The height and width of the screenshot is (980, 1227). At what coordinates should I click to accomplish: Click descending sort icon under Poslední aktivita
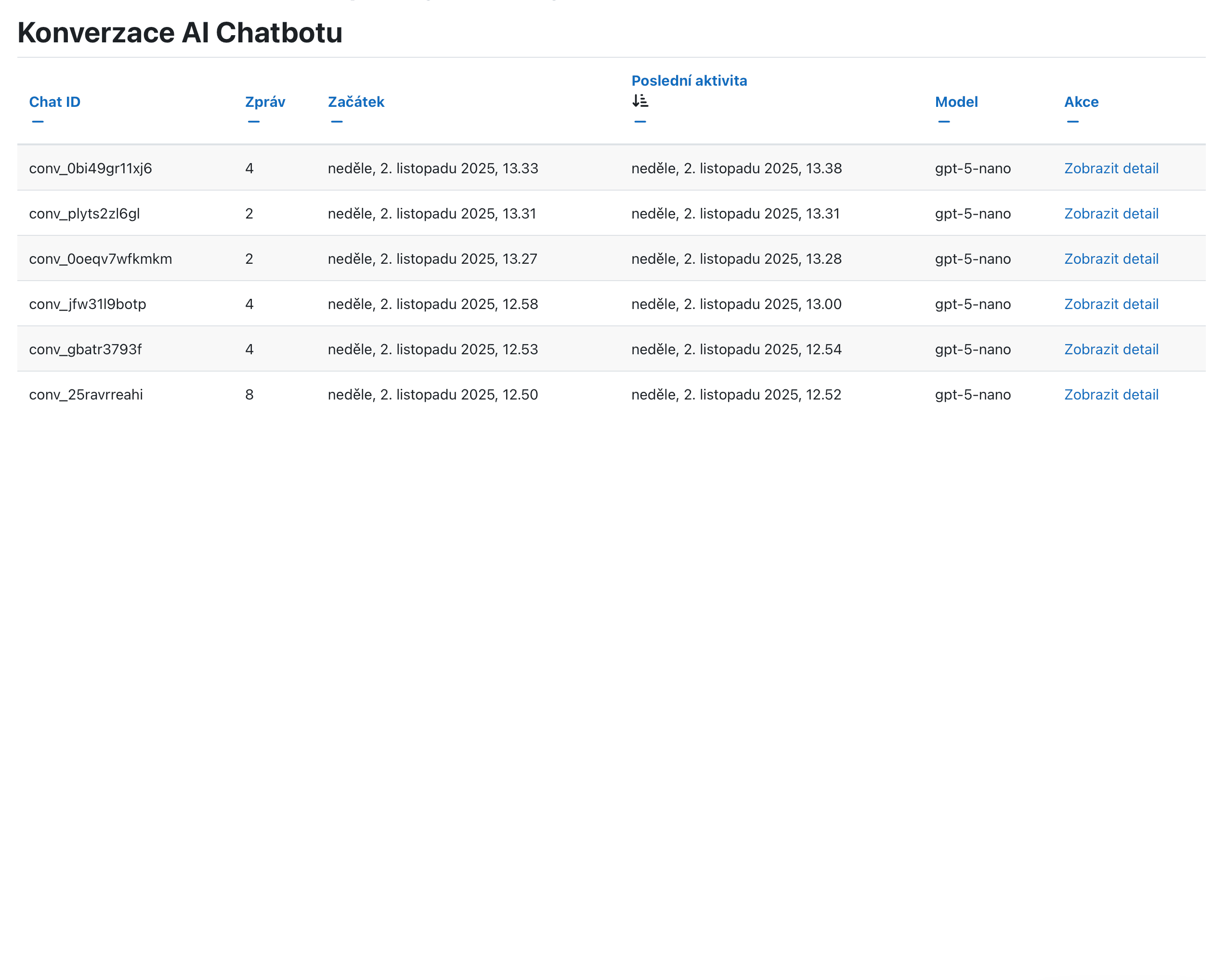pos(640,101)
